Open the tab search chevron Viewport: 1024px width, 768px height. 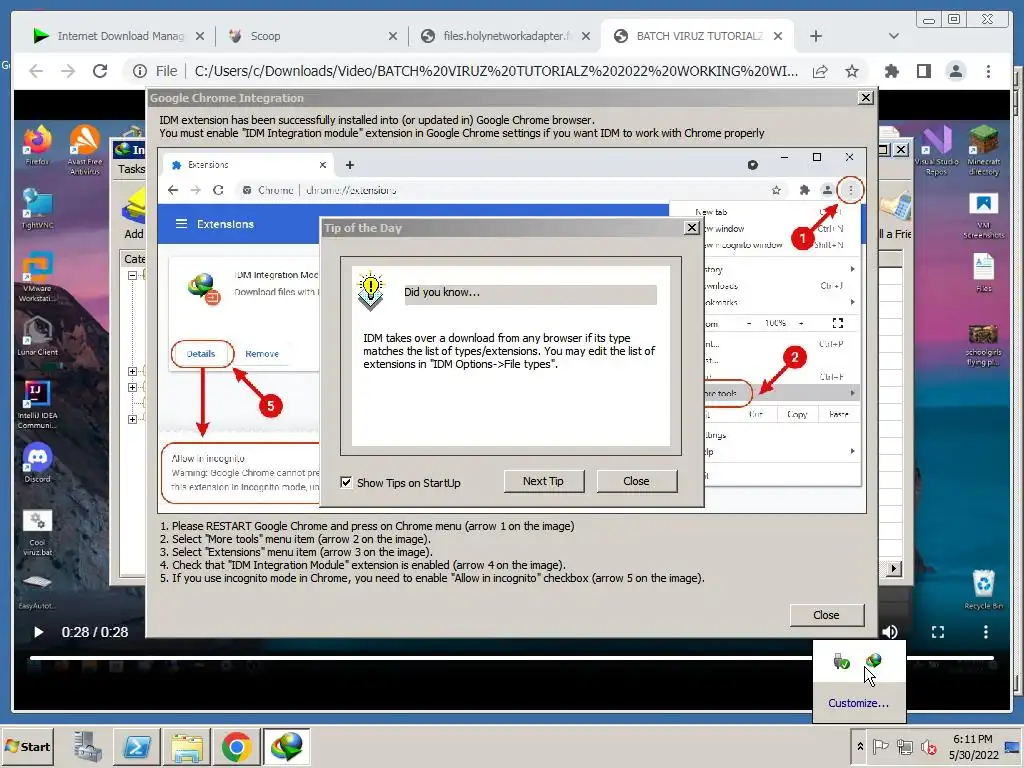pos(893,36)
